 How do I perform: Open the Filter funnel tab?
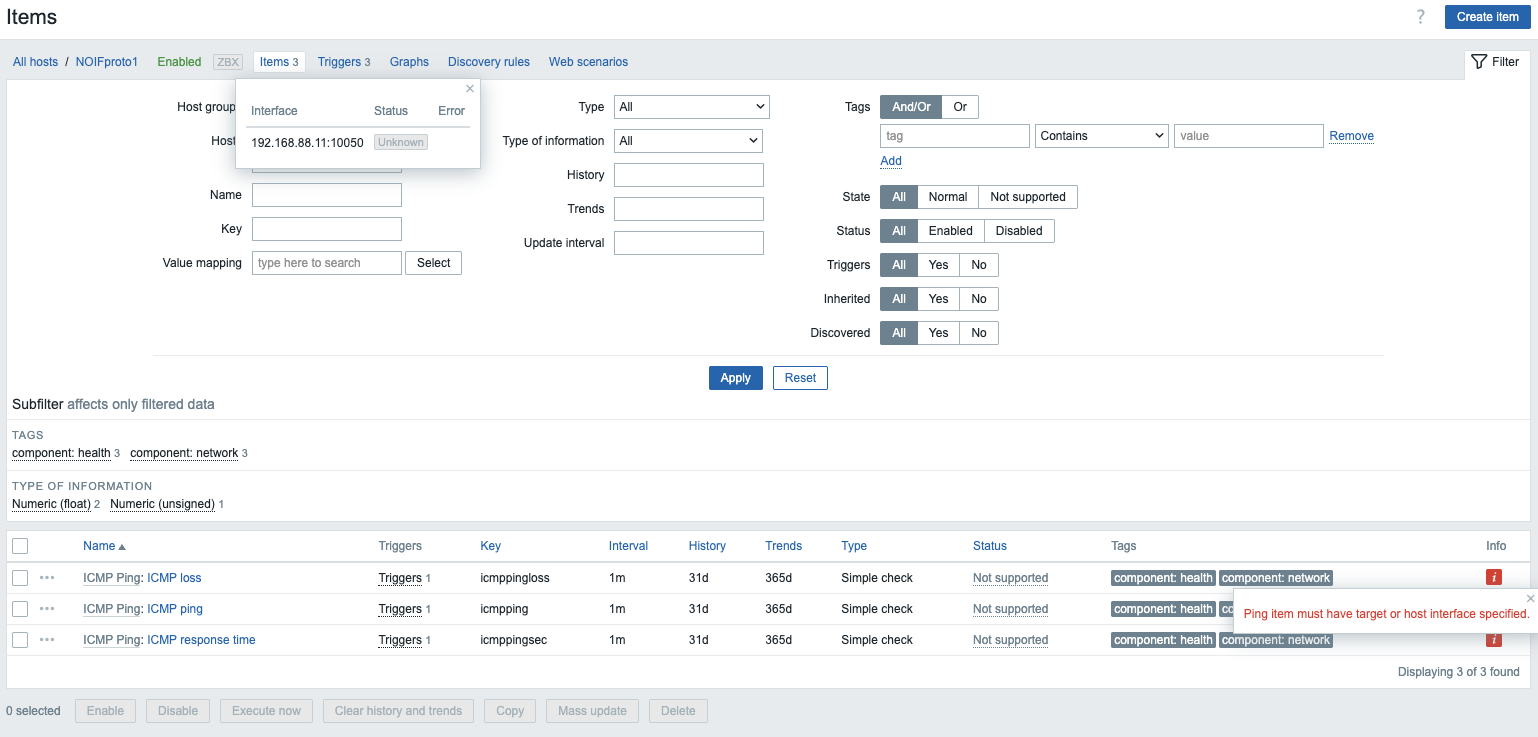coord(1496,62)
